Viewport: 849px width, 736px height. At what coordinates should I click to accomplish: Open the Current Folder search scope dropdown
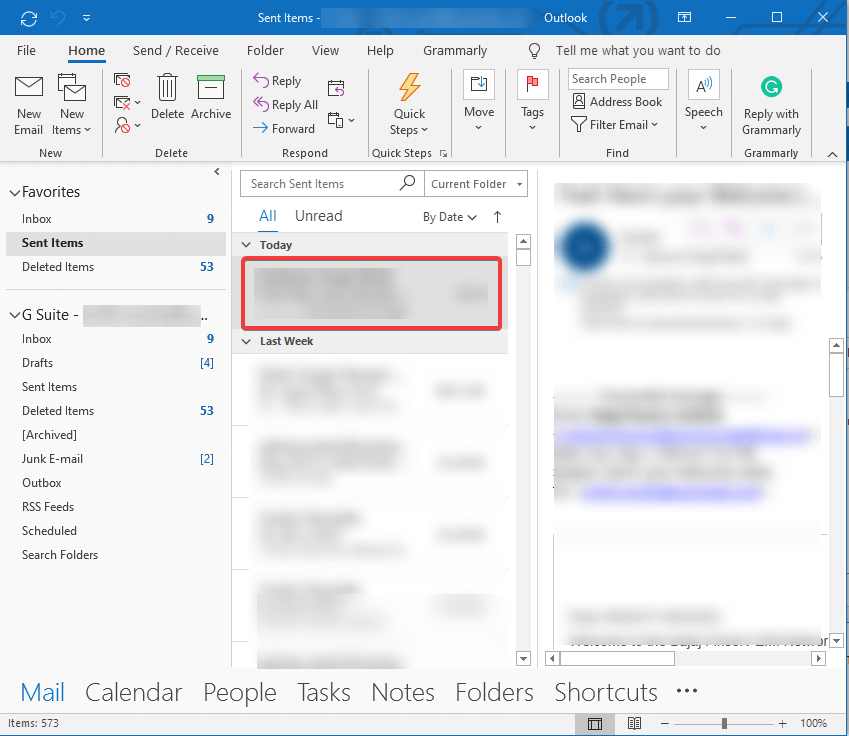tap(477, 184)
